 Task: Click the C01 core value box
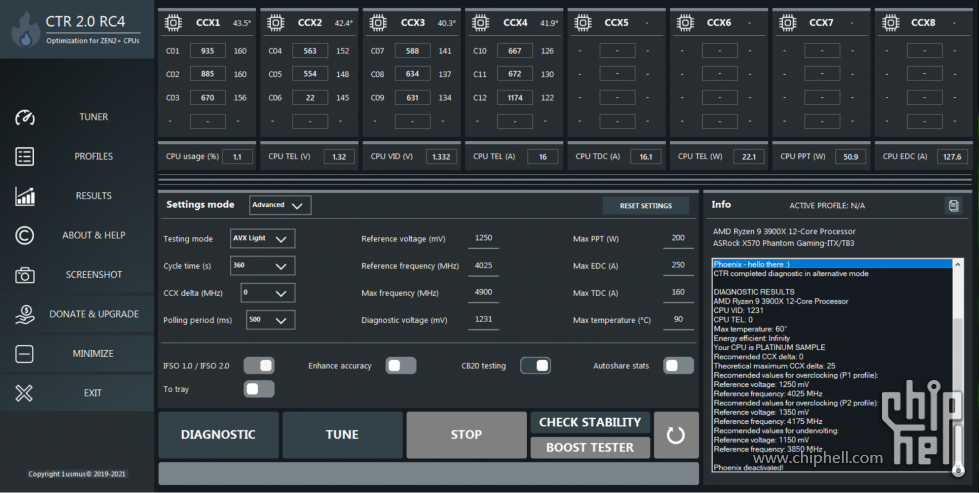tap(207, 51)
